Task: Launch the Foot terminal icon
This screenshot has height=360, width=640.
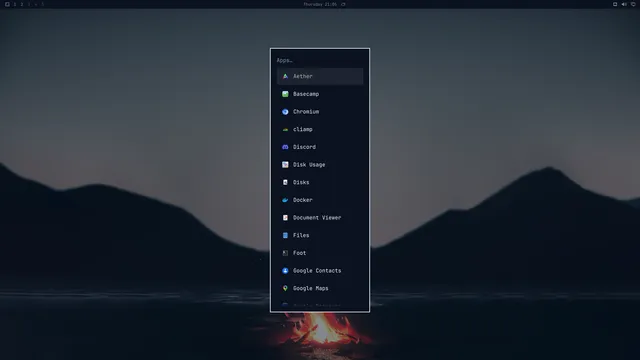Action: pos(285,253)
